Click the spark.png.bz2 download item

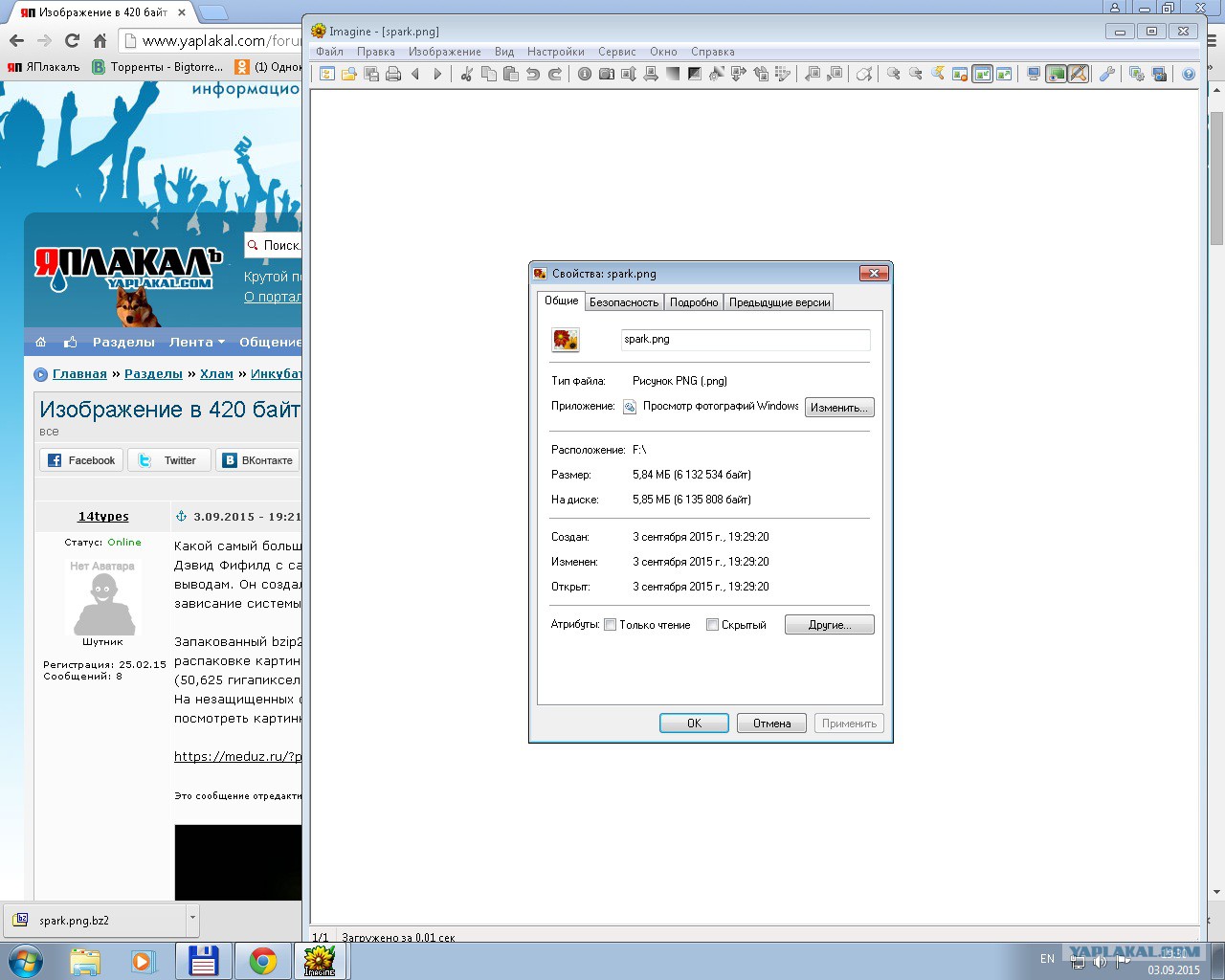[94, 920]
